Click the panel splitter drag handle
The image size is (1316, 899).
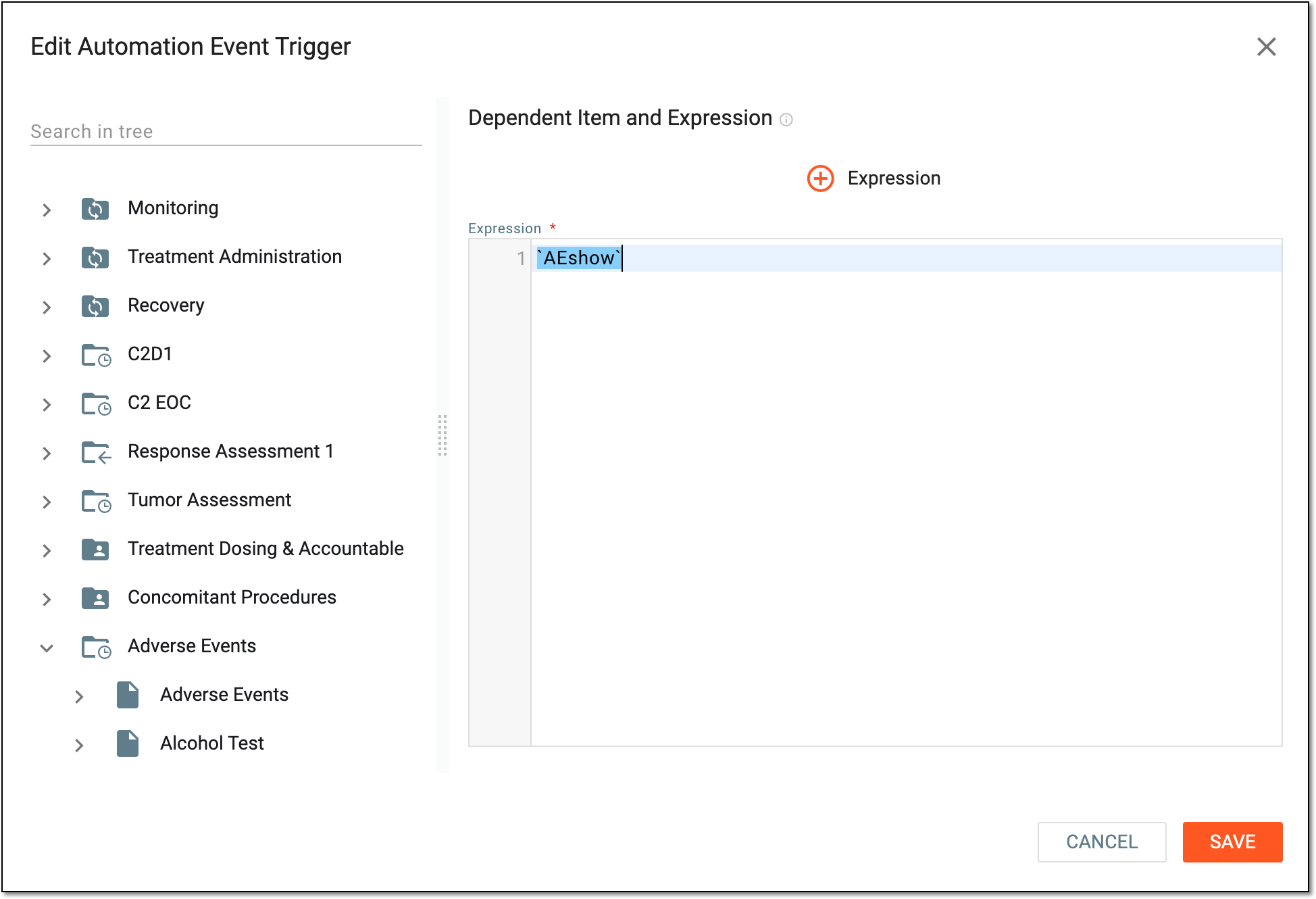tap(442, 435)
